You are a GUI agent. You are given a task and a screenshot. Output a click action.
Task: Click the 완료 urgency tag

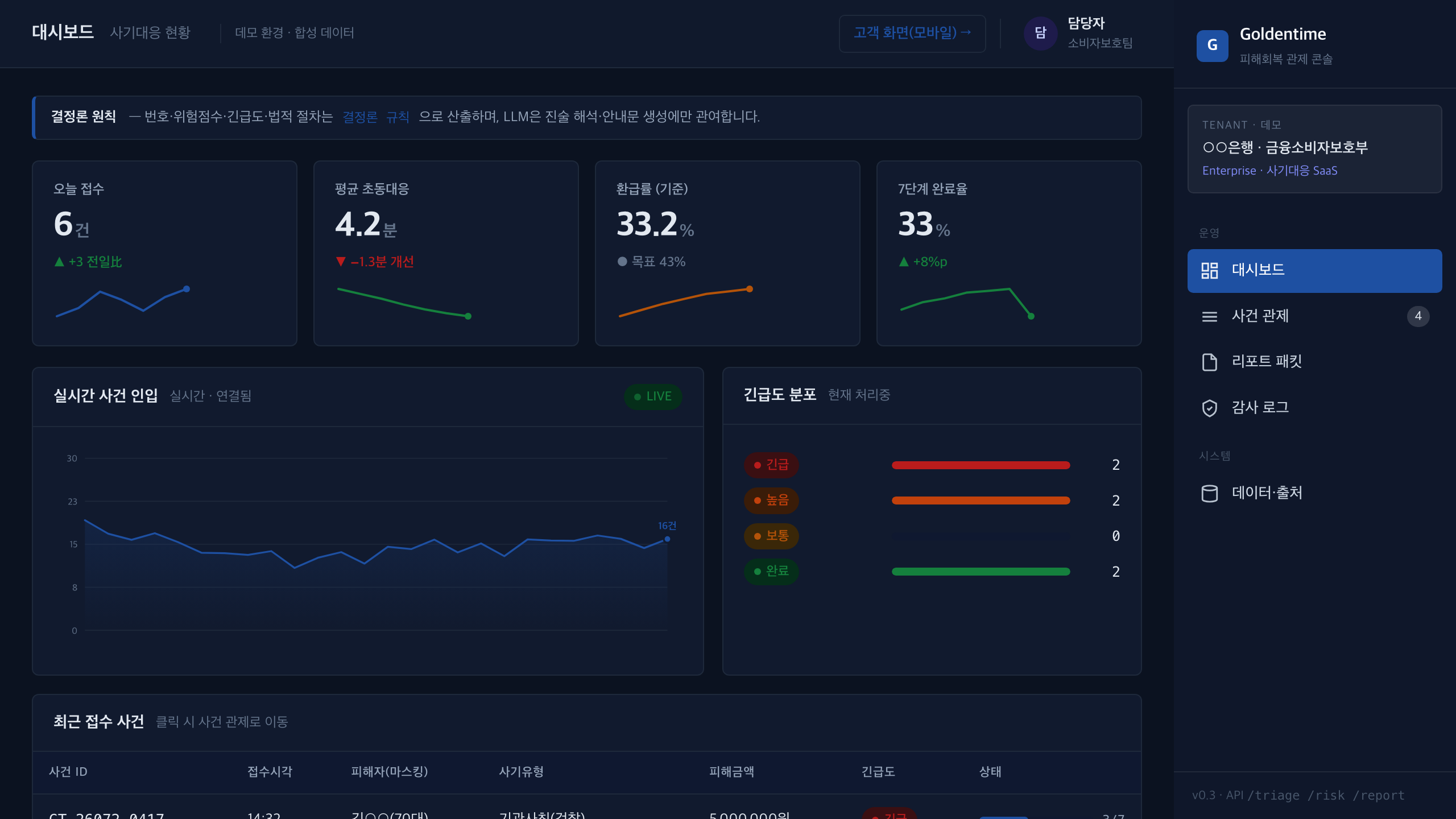(x=771, y=571)
